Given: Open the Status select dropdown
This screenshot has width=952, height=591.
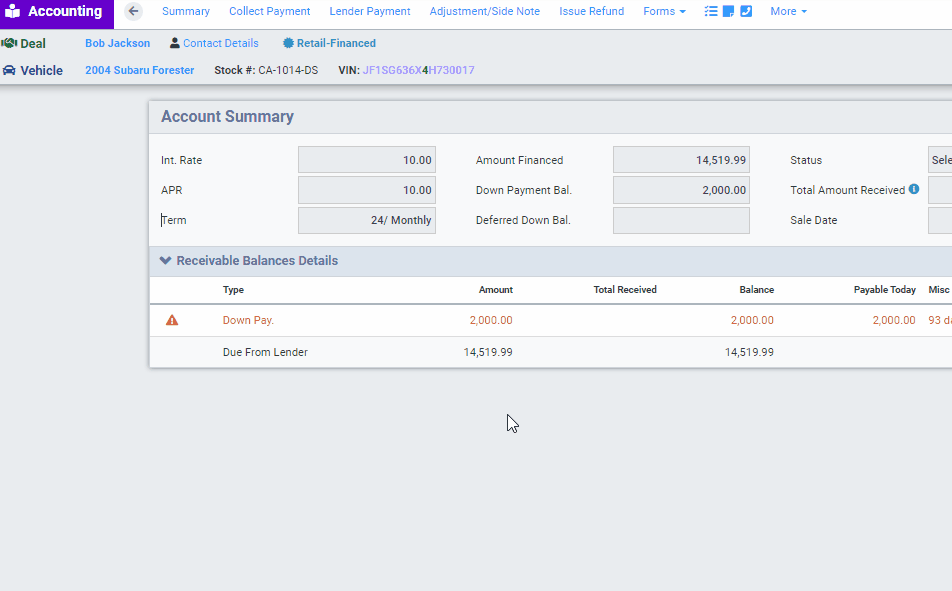Looking at the screenshot, I should click(x=940, y=160).
